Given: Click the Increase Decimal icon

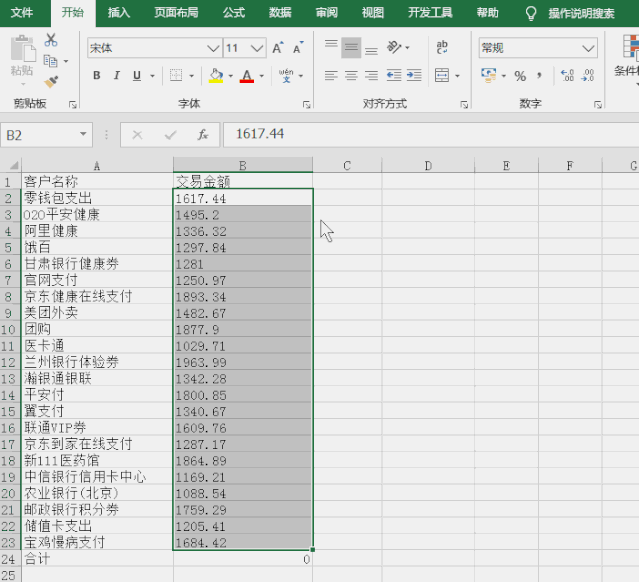Looking at the screenshot, I should click(x=567, y=76).
